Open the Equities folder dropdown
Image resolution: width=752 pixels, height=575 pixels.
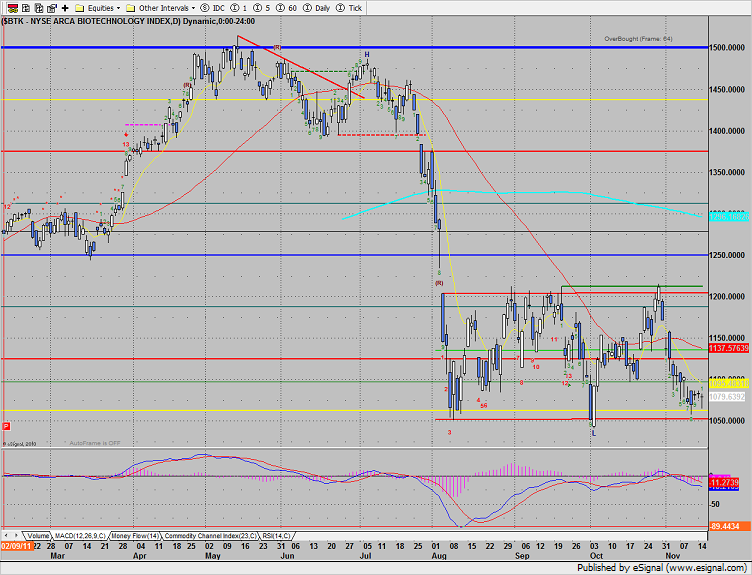click(98, 8)
